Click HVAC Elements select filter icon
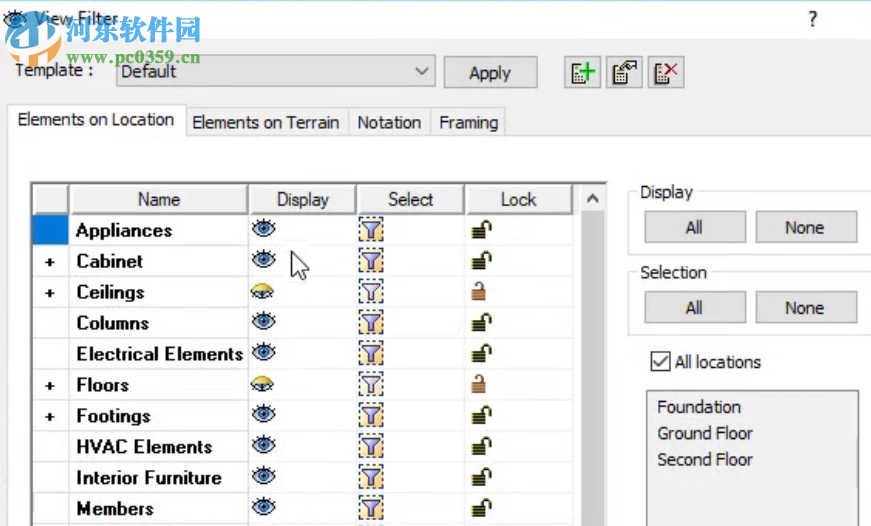Viewport: 871px width, 526px height. (x=371, y=446)
